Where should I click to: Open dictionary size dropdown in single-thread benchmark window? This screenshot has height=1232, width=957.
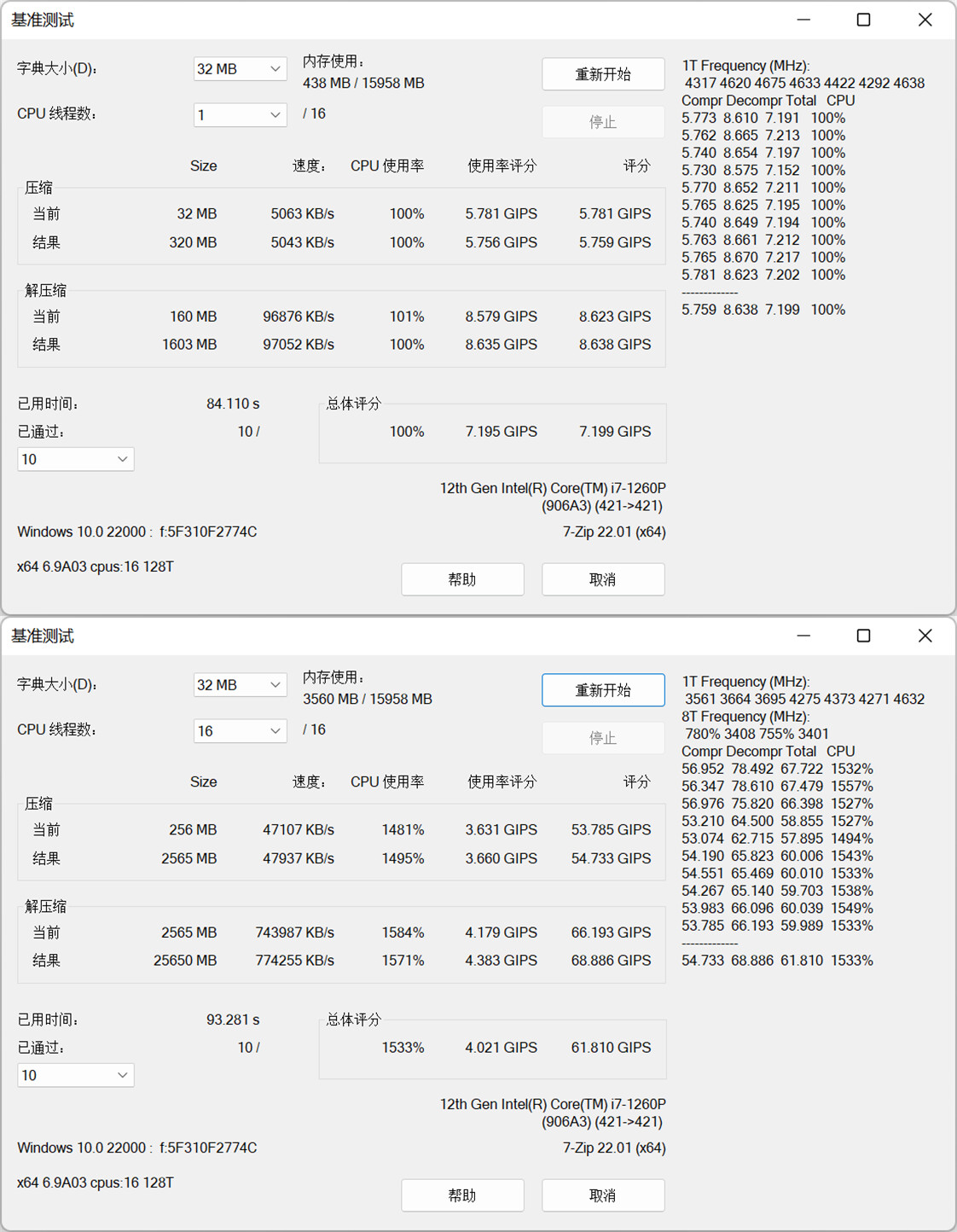pos(240,69)
